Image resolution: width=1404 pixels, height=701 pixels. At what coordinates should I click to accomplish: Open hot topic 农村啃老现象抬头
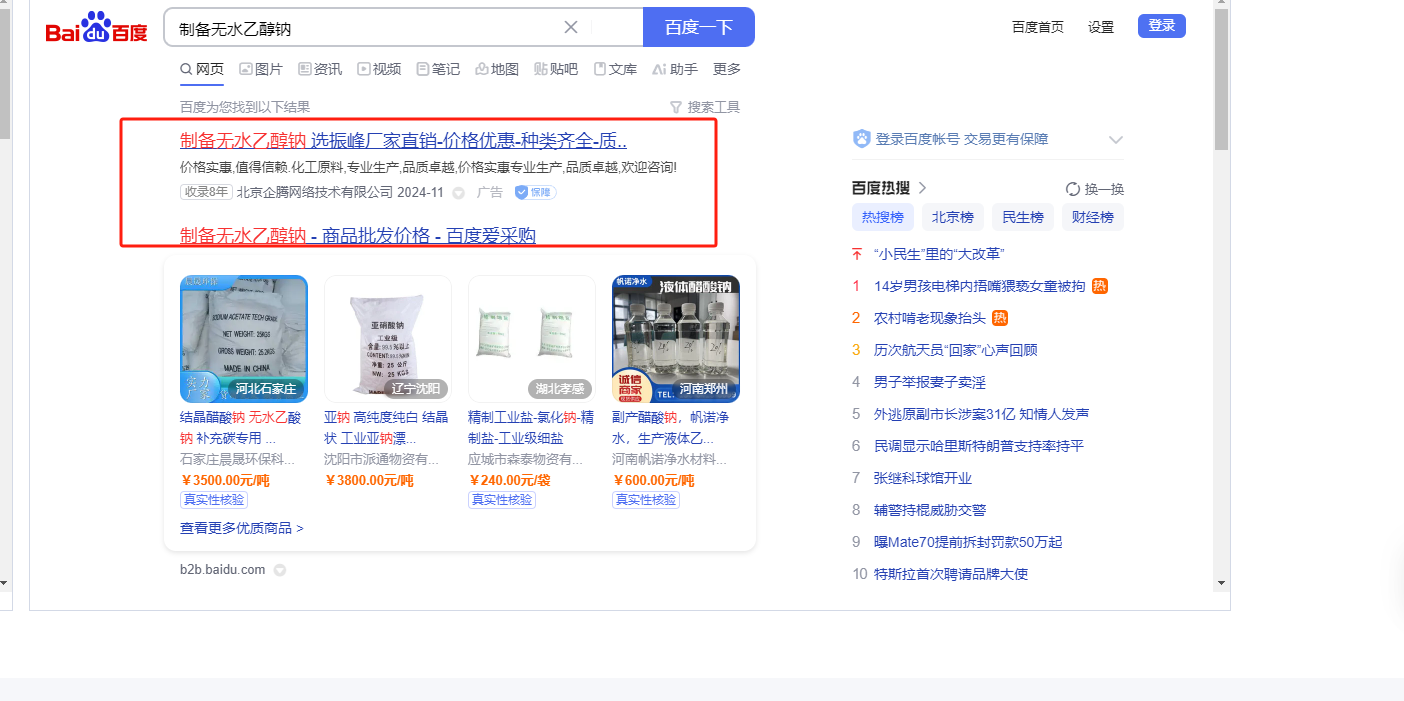[x=930, y=318]
